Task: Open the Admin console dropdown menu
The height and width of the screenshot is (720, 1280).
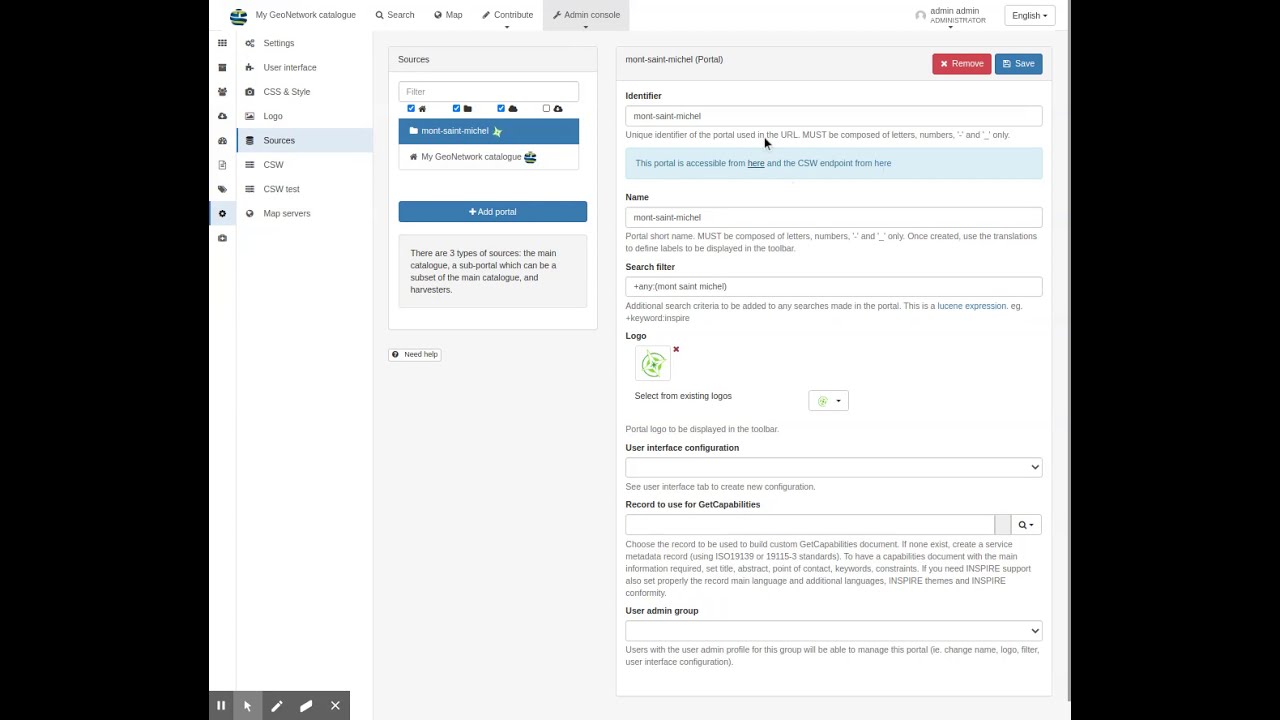Action: coord(586,15)
